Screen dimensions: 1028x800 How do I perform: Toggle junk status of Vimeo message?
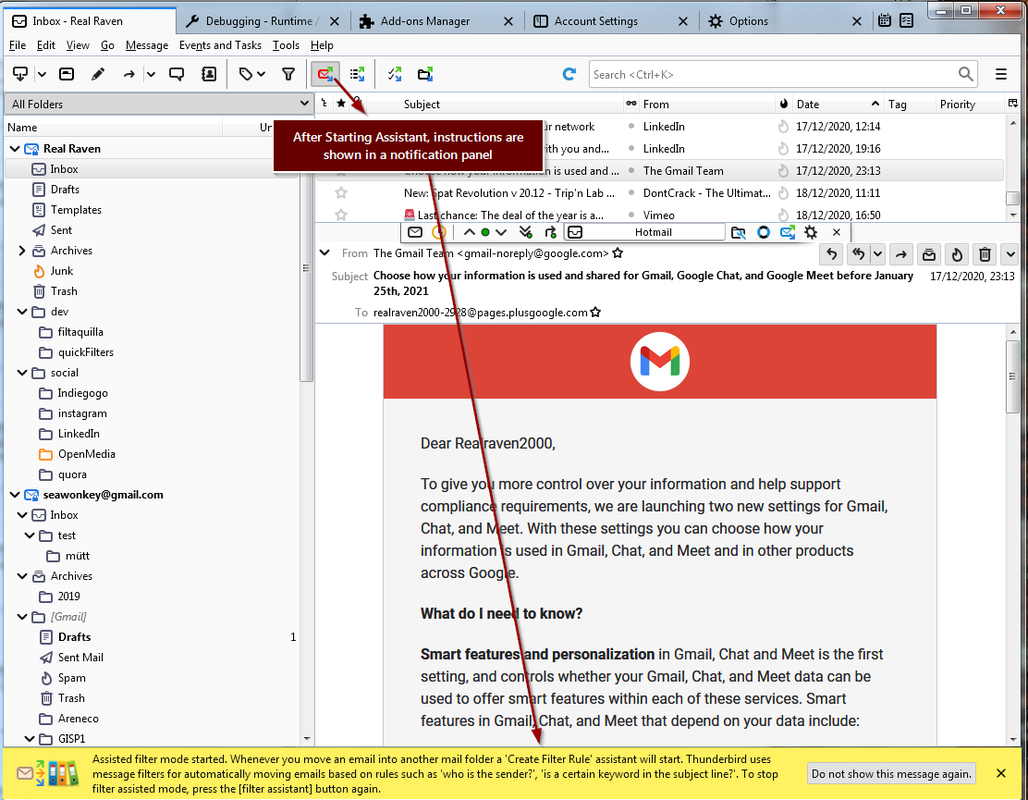point(783,214)
